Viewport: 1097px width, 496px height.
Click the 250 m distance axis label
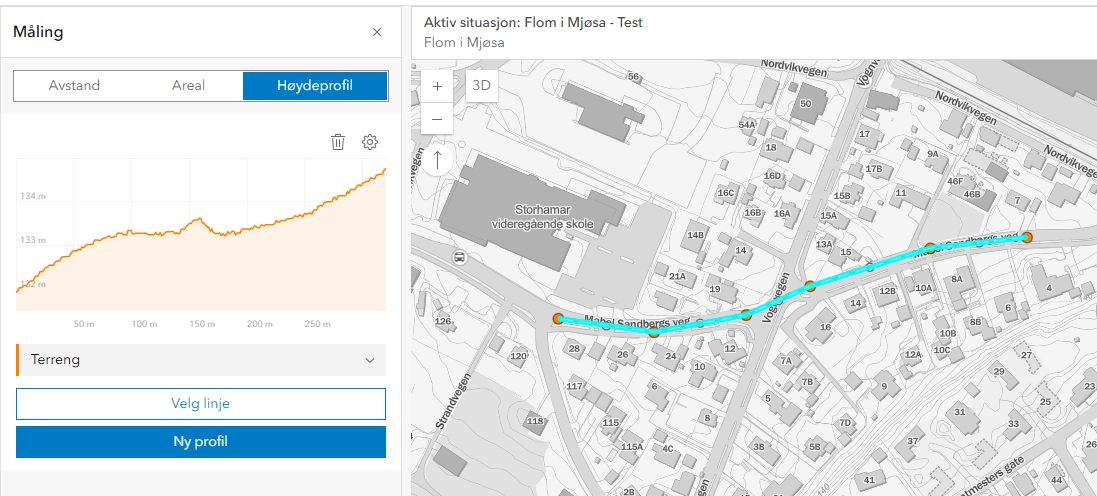click(318, 324)
